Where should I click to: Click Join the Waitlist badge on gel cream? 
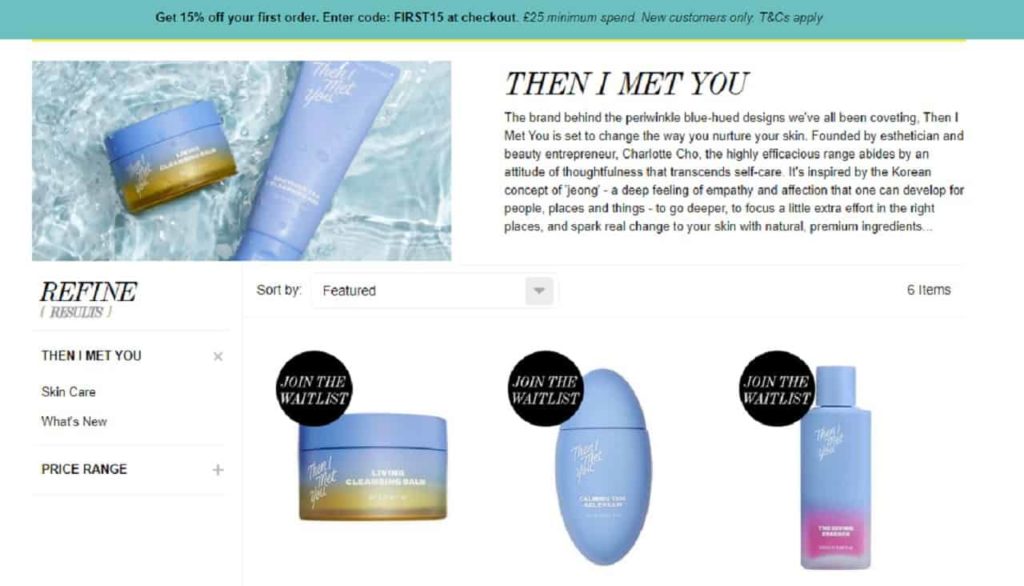click(545, 389)
